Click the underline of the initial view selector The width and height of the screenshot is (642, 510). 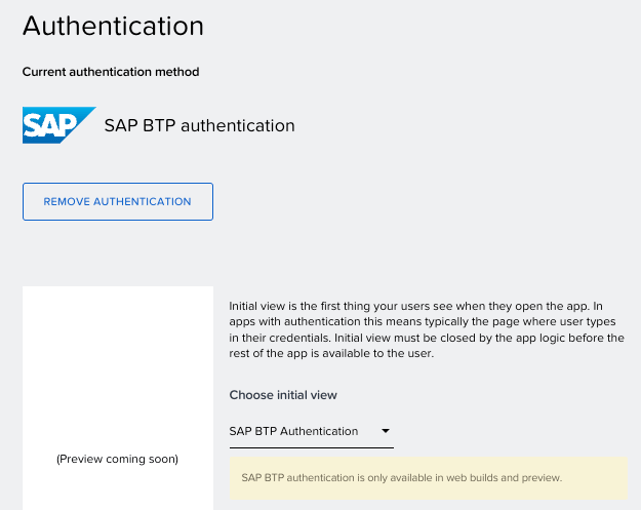312,448
